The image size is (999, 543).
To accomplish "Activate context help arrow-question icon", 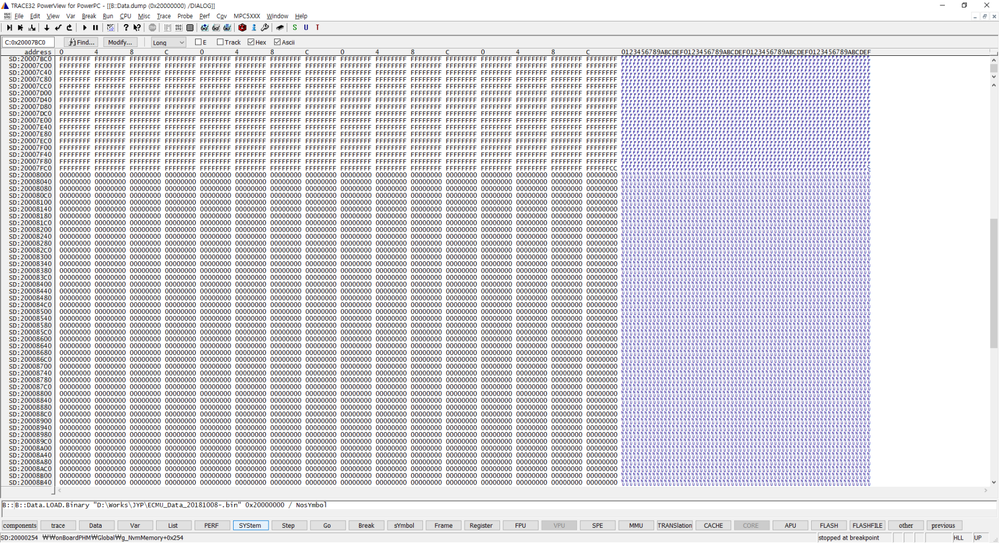I will (x=137, y=27).
